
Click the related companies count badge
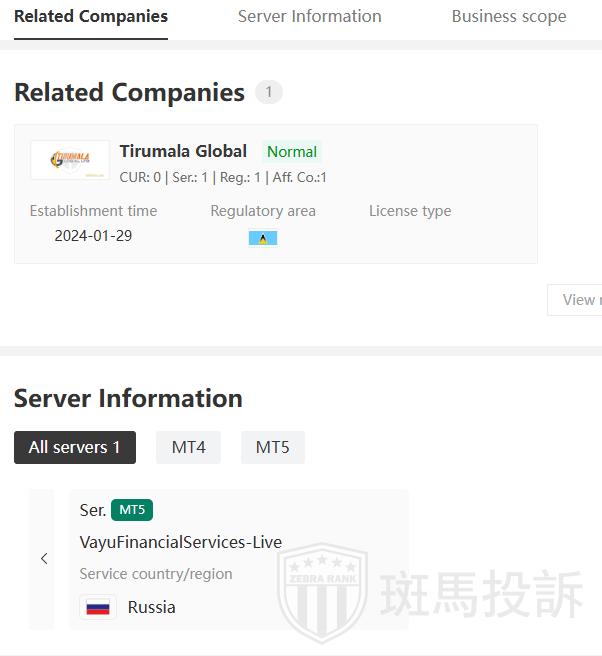coord(268,93)
